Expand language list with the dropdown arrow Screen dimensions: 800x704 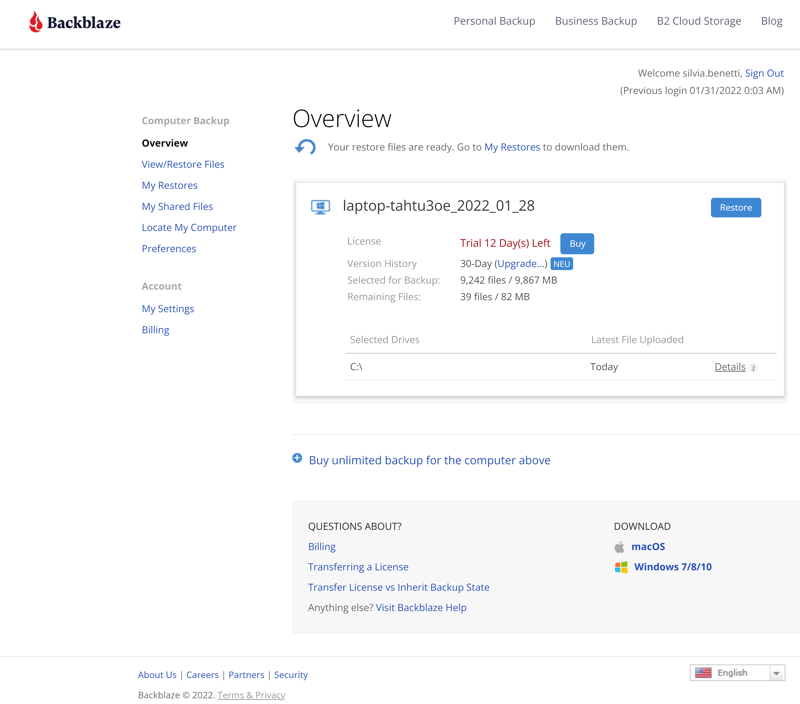[777, 673]
